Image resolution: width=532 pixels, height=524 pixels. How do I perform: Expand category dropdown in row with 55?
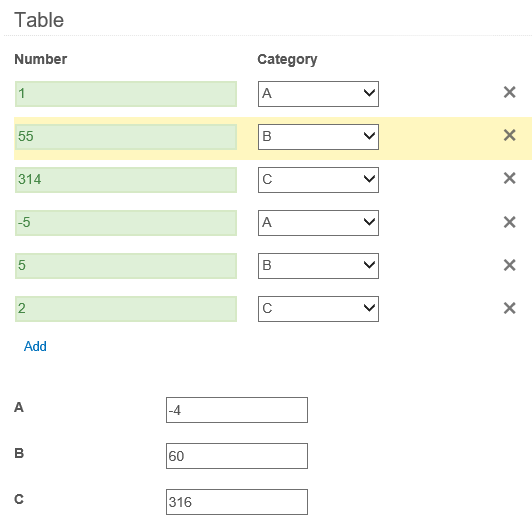(318, 137)
